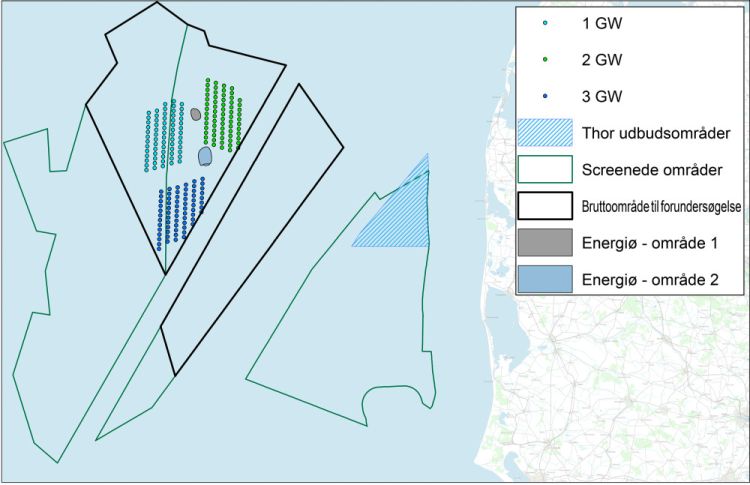This screenshot has width=750, height=485.
Task: Click the 3 GW blue legend dot
Action: click(545, 96)
